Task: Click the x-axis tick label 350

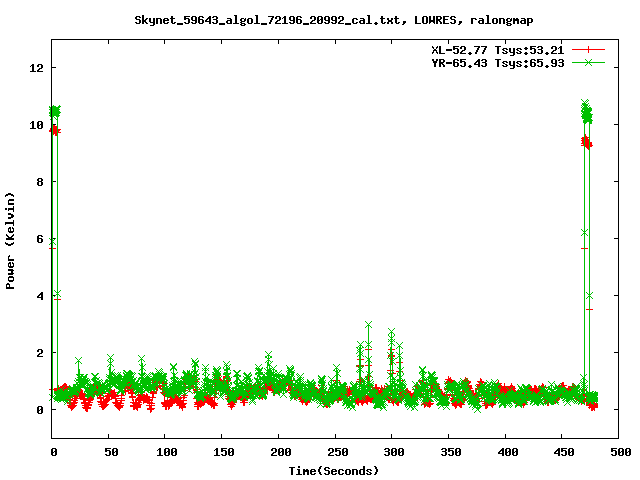Action: coord(450,452)
